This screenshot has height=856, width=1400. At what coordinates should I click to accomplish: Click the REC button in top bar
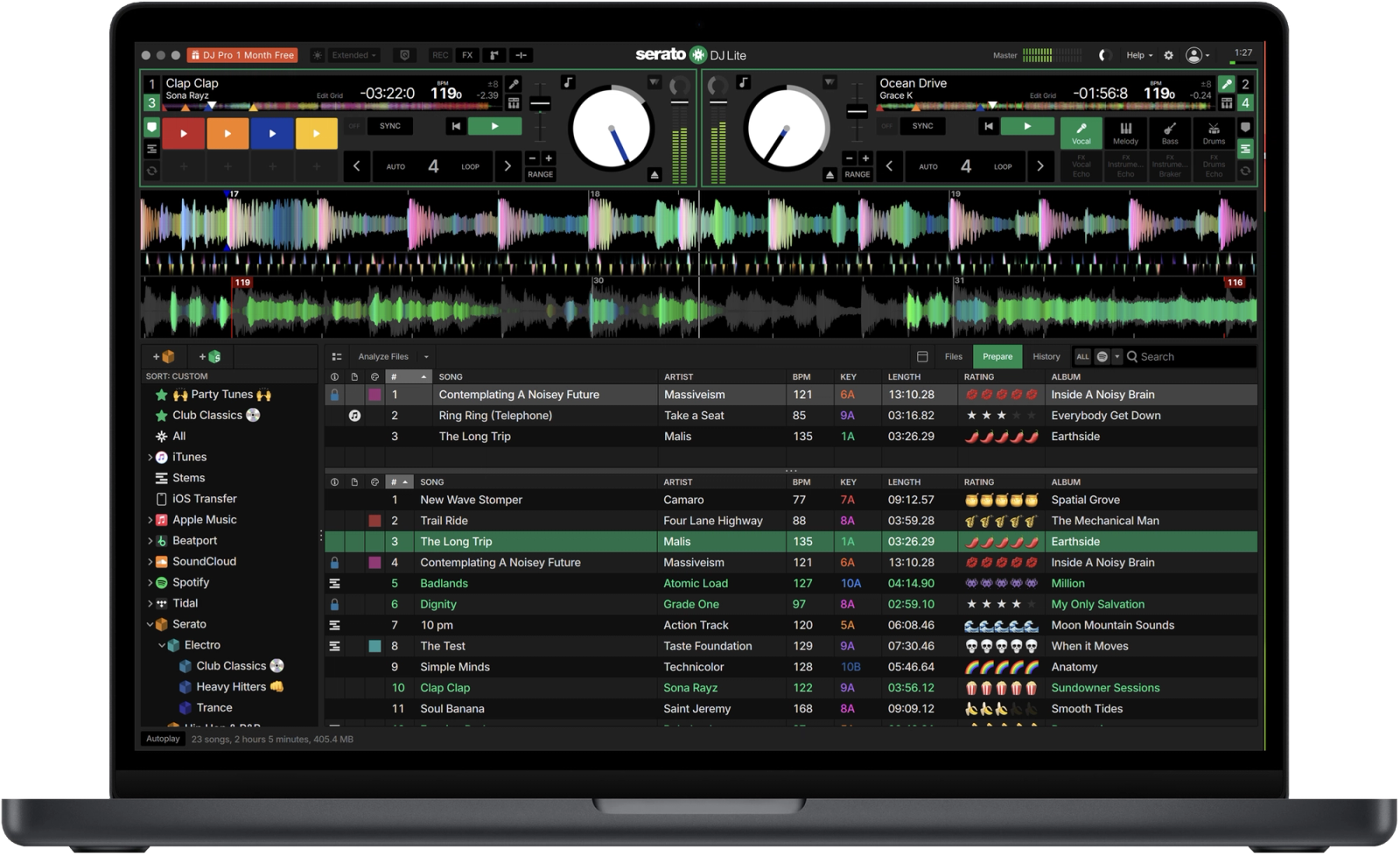[x=440, y=55]
